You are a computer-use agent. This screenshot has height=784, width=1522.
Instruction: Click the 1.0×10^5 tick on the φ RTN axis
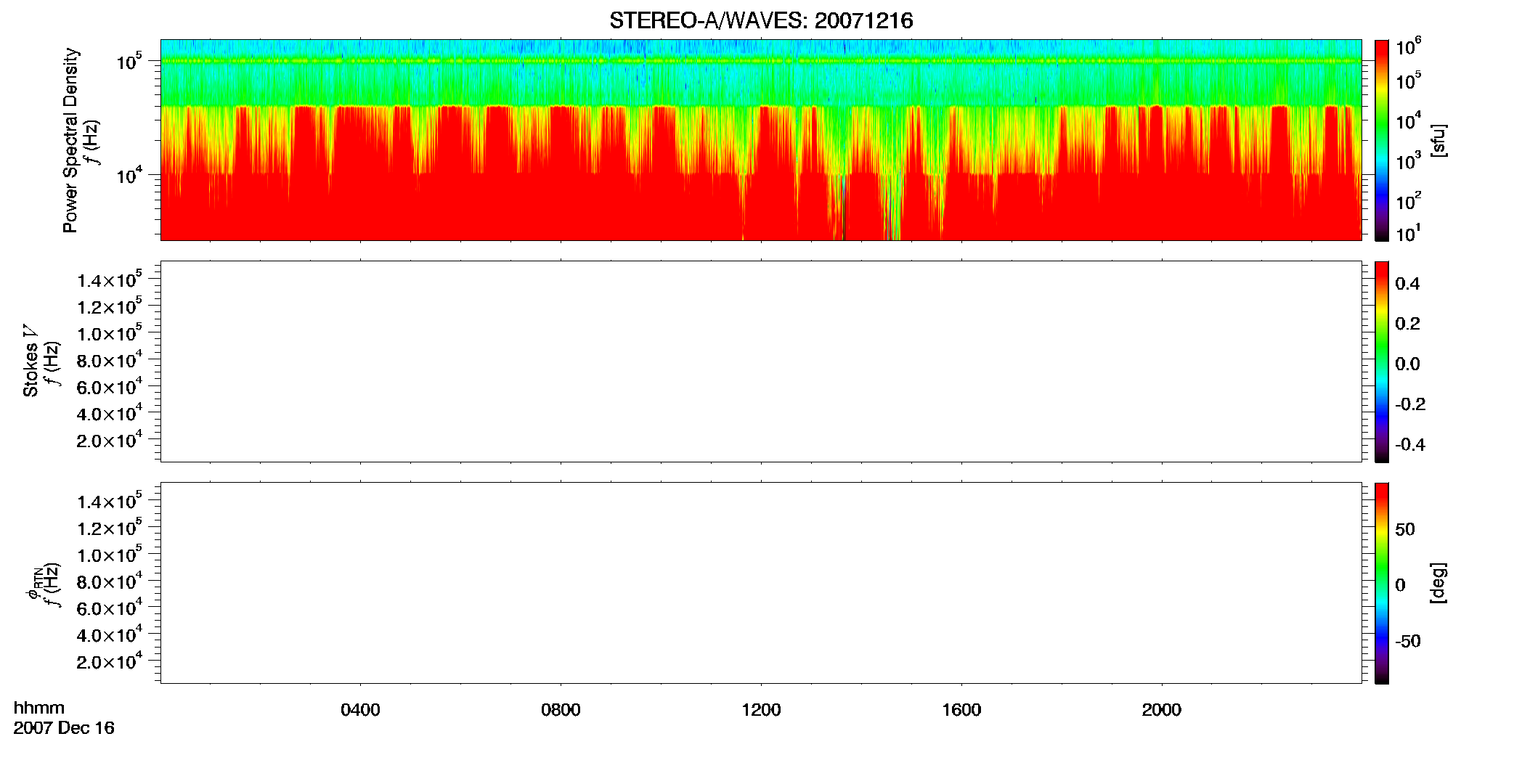(x=110, y=554)
